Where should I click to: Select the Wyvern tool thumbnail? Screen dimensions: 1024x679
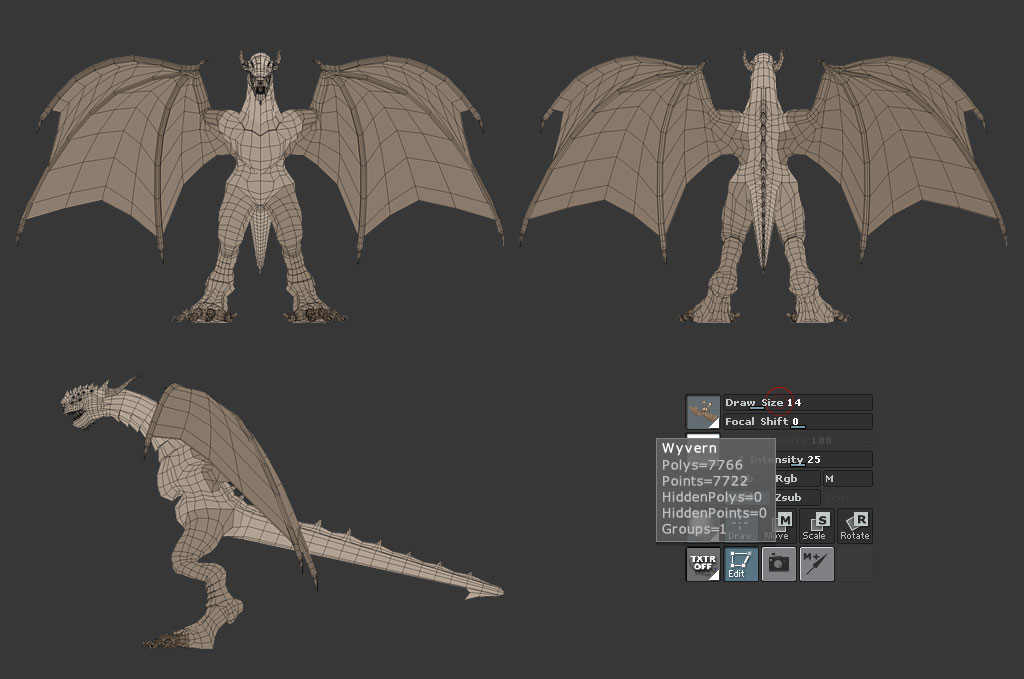coord(703,412)
